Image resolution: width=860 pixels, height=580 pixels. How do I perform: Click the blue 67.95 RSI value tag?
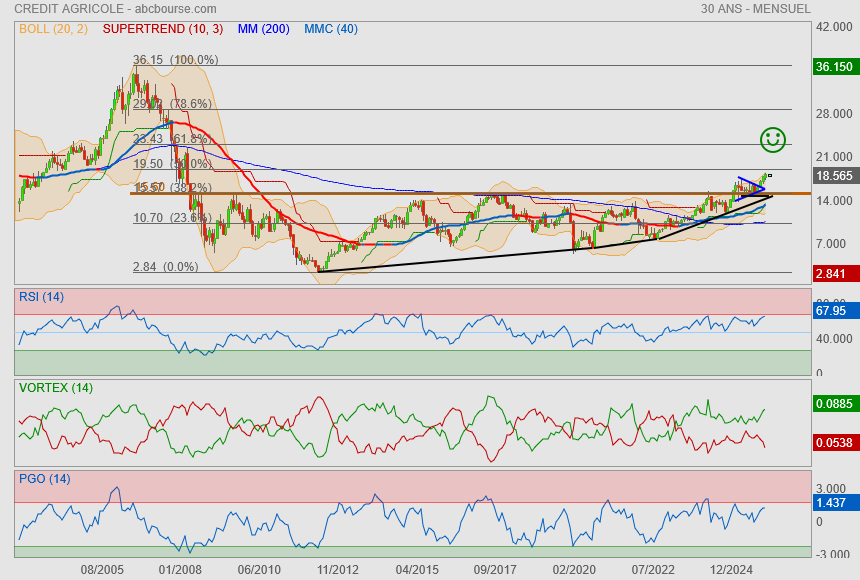tap(832, 311)
